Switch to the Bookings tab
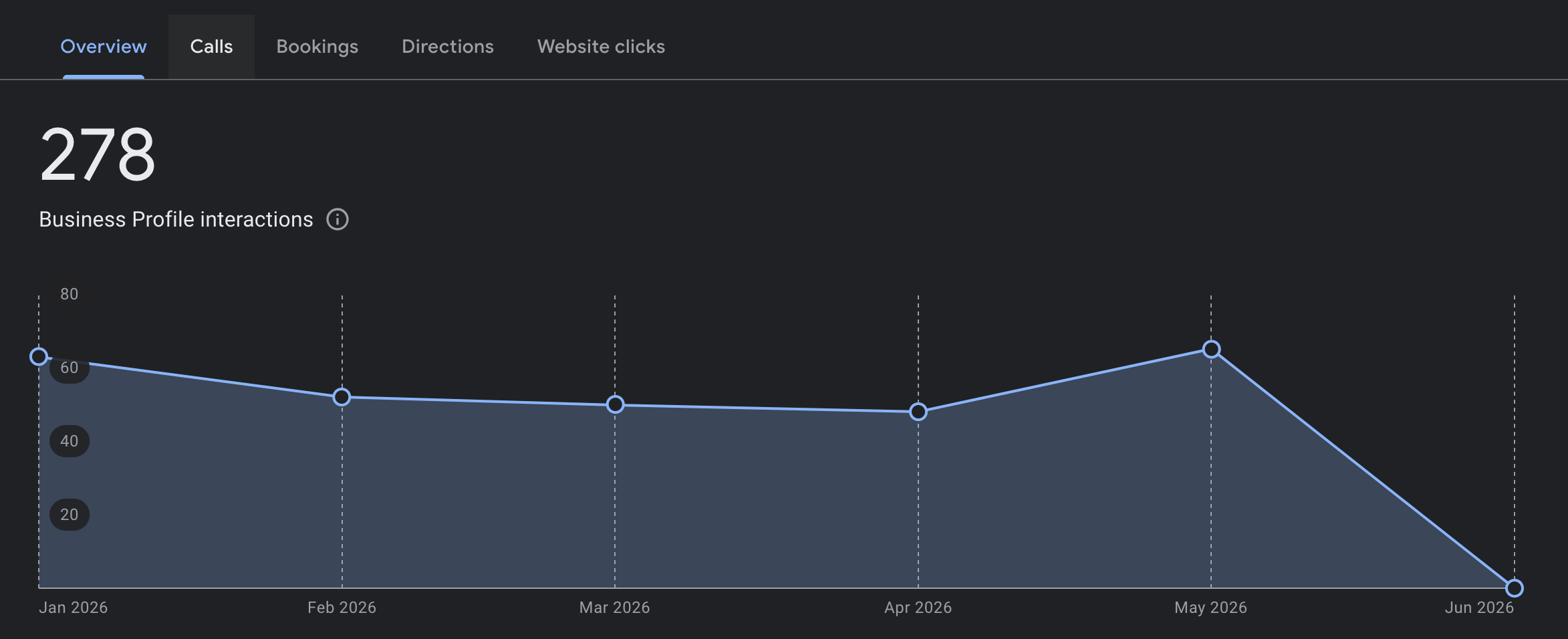The height and width of the screenshot is (639, 1568). [x=317, y=47]
